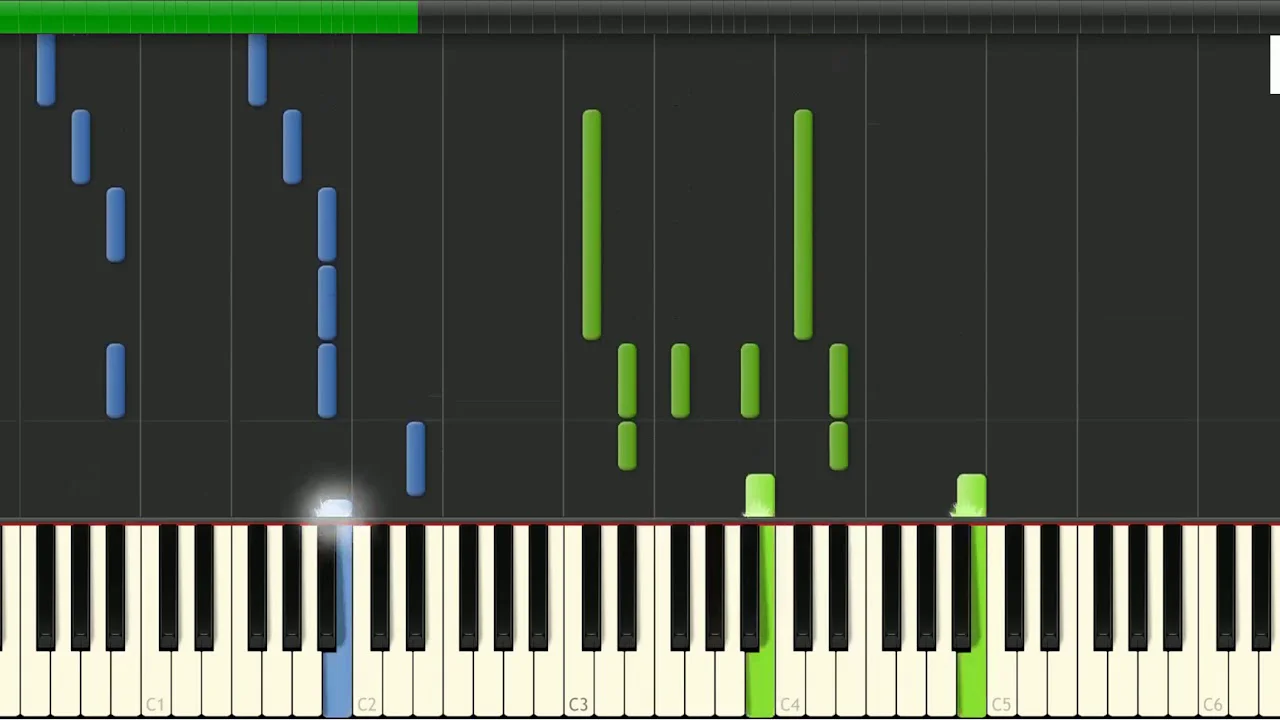Screen dimensions: 1280x720
Task: Click the leftmost tall green note bar
Action: coord(592,225)
